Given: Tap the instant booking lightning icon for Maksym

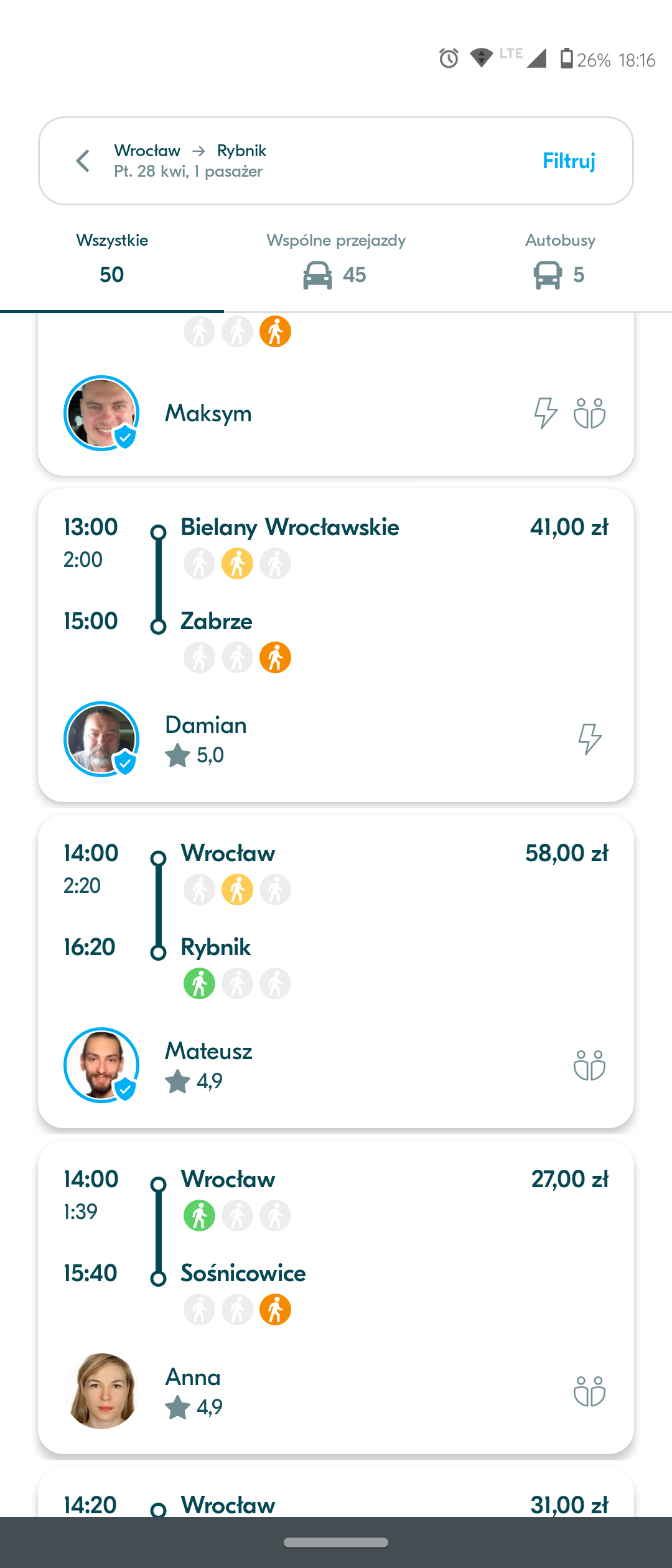Looking at the screenshot, I should [x=546, y=413].
